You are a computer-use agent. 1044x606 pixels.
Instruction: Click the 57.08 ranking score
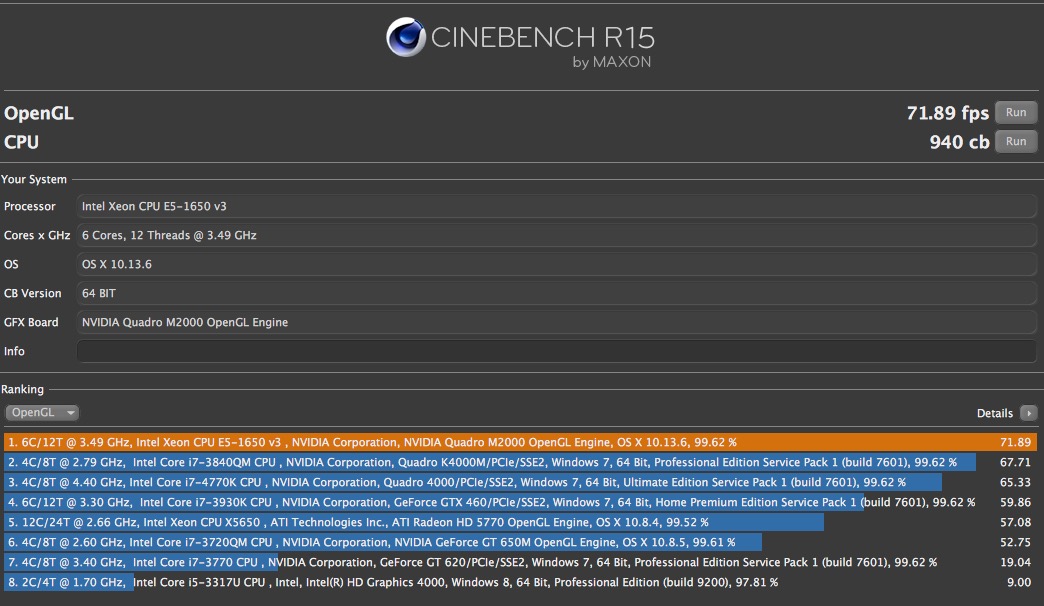point(1015,522)
